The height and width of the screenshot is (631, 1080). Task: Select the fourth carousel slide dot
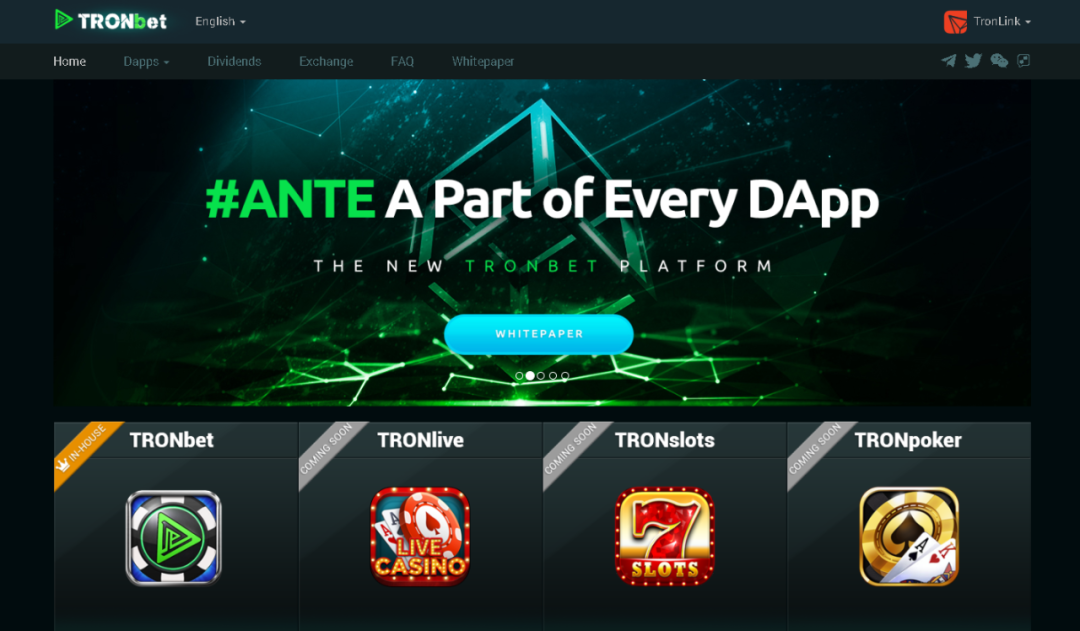(553, 376)
